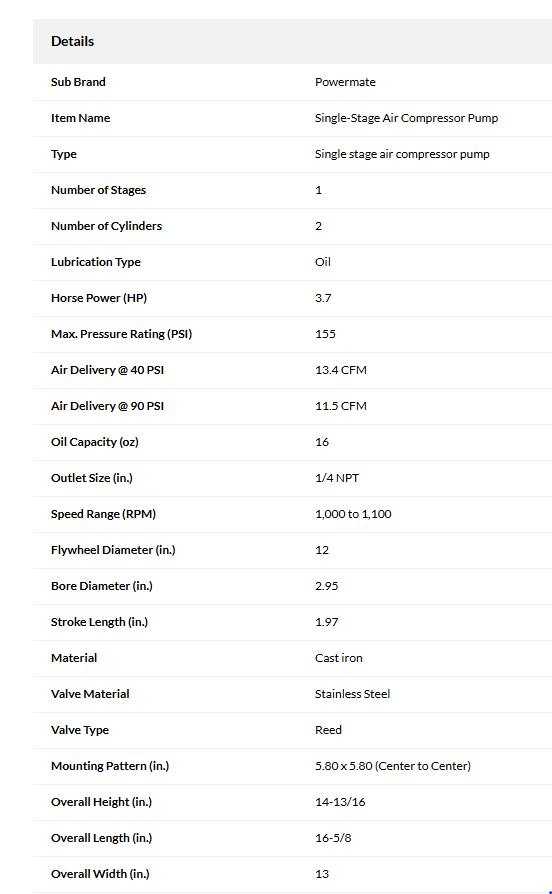
Task: Click the Lubrication Type label
Action: [95, 262]
